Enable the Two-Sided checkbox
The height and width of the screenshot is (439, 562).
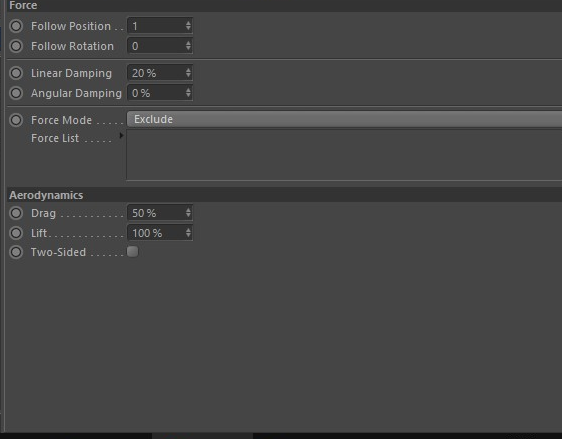click(133, 252)
